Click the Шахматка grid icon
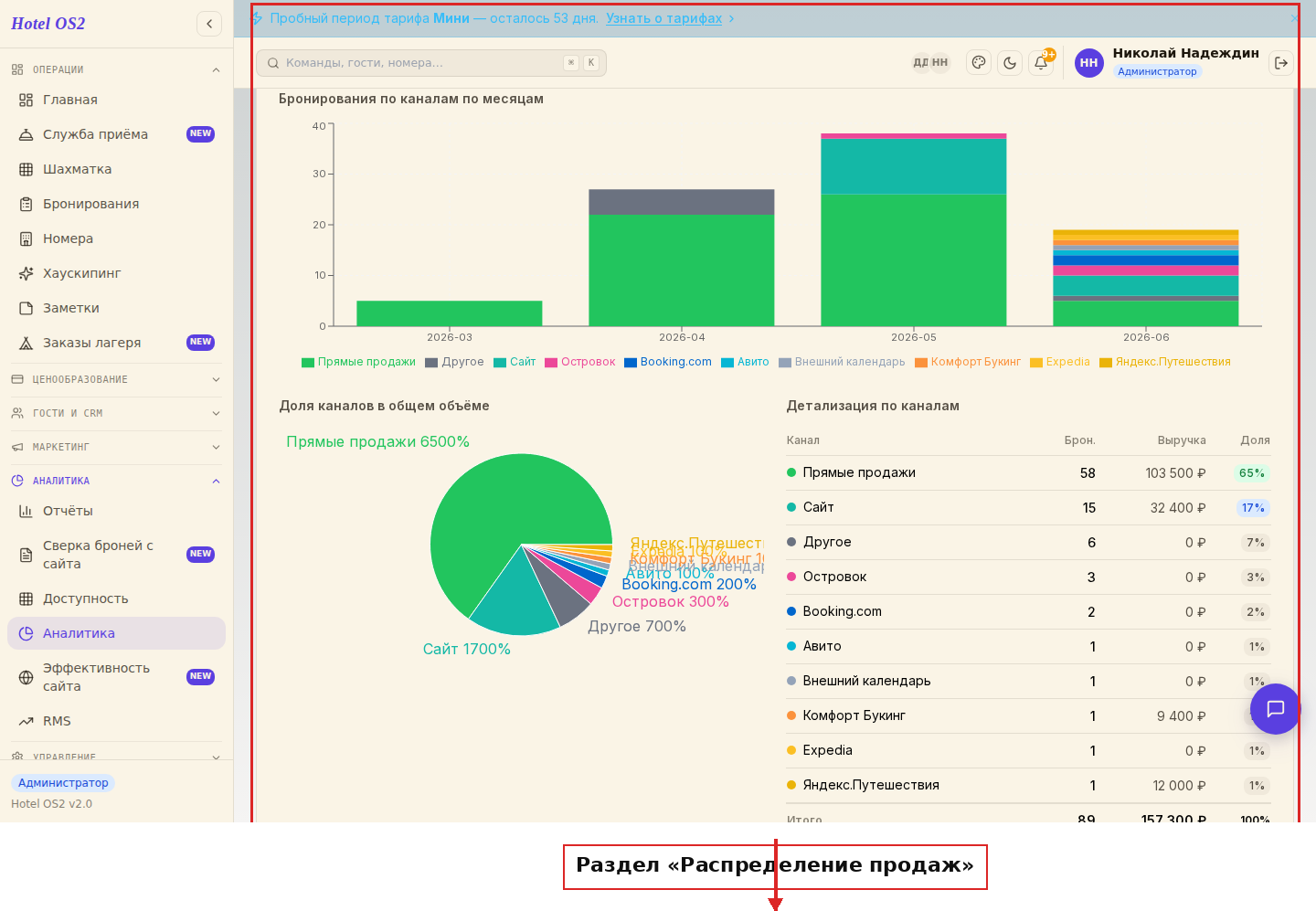 26,169
